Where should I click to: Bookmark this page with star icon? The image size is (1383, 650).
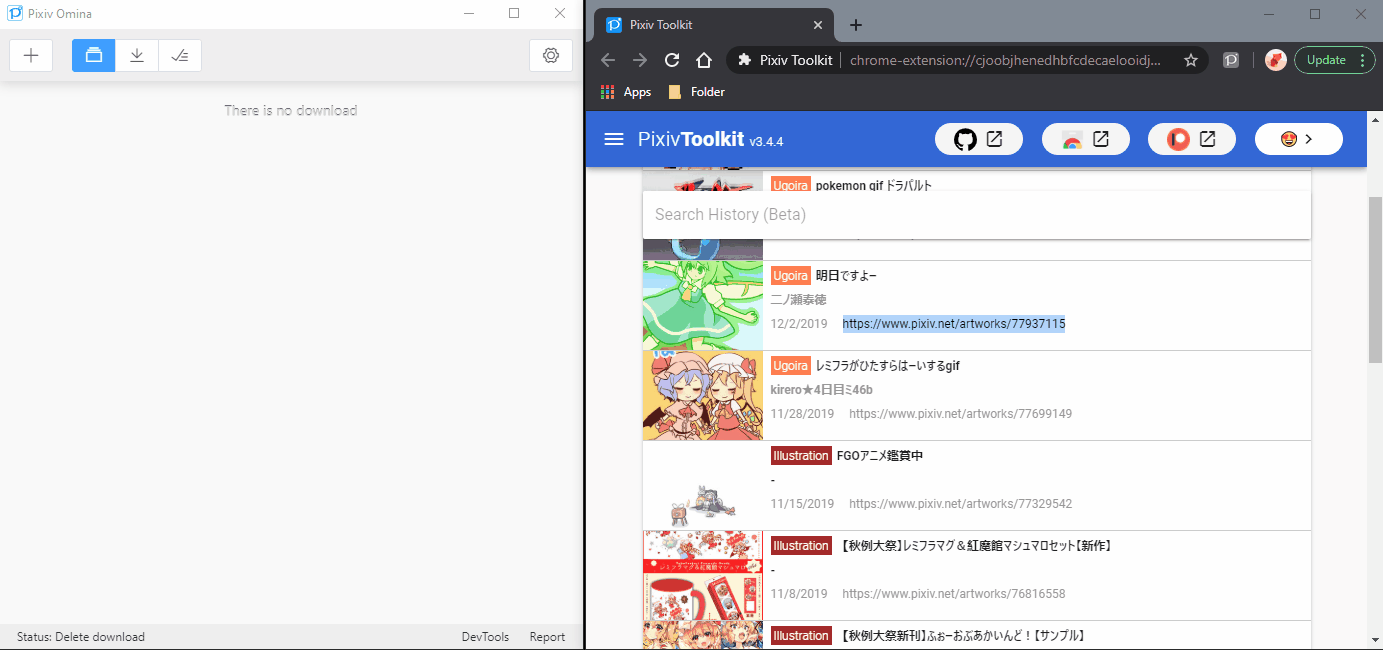click(1191, 60)
